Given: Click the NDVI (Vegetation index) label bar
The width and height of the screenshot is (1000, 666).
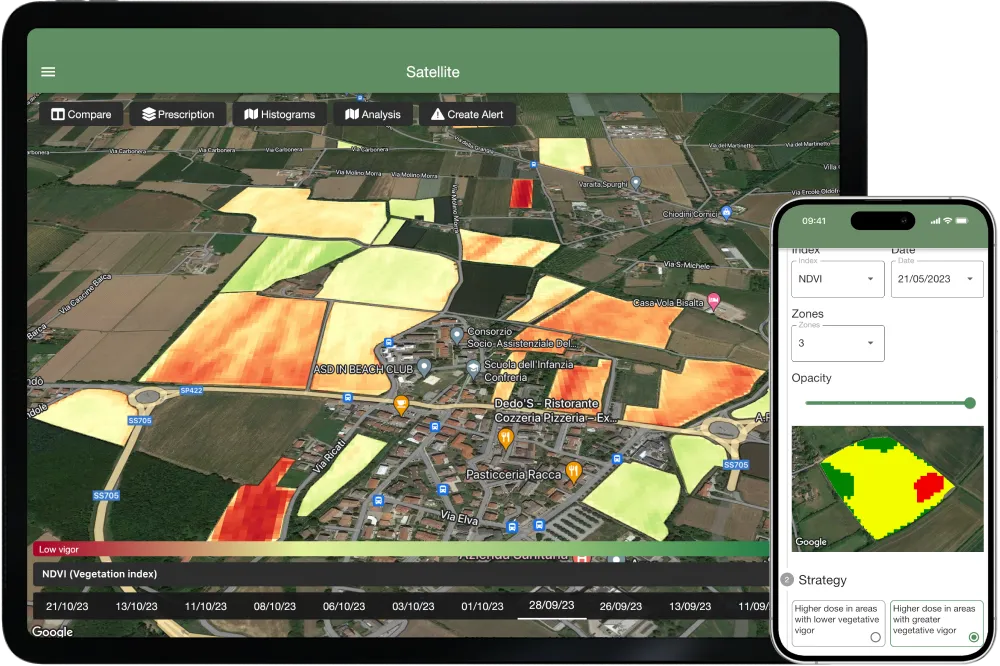Looking at the screenshot, I should pyautogui.click(x=401, y=574).
